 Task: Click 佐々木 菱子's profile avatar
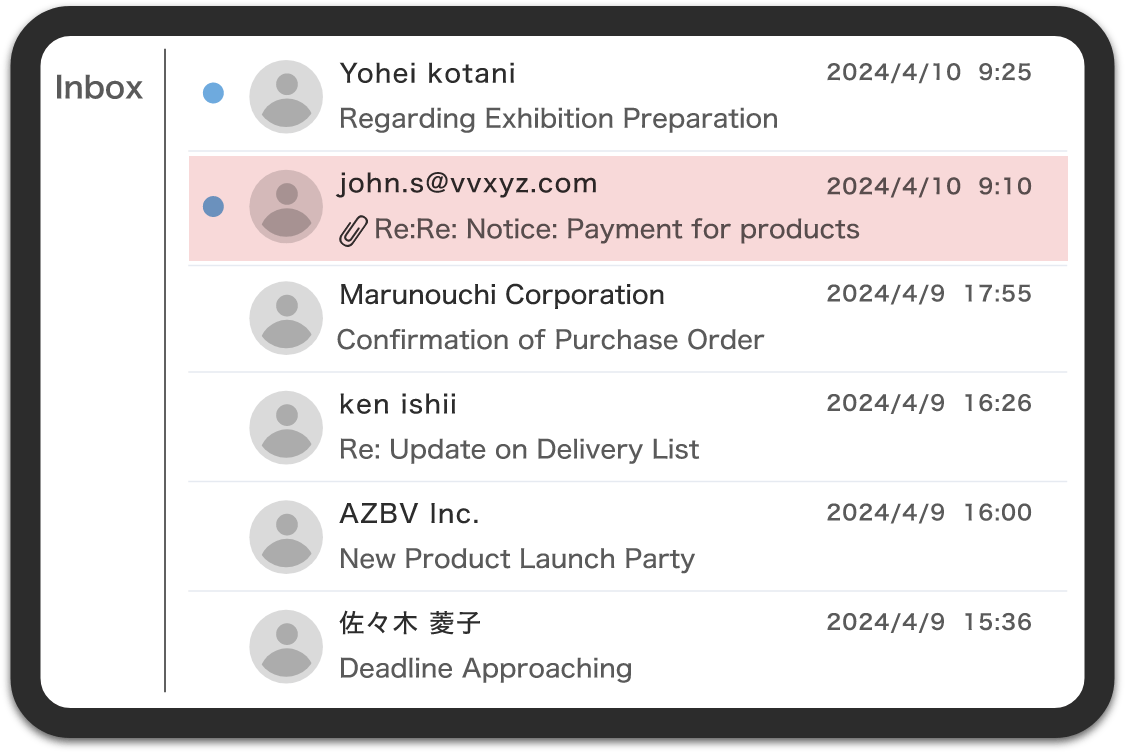(x=286, y=647)
